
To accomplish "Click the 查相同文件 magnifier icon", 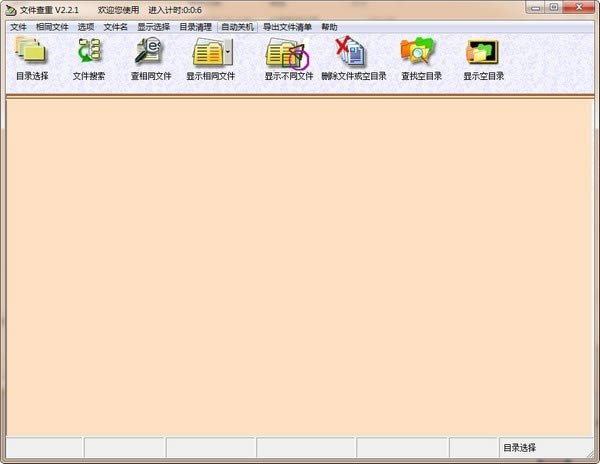I will [150, 52].
